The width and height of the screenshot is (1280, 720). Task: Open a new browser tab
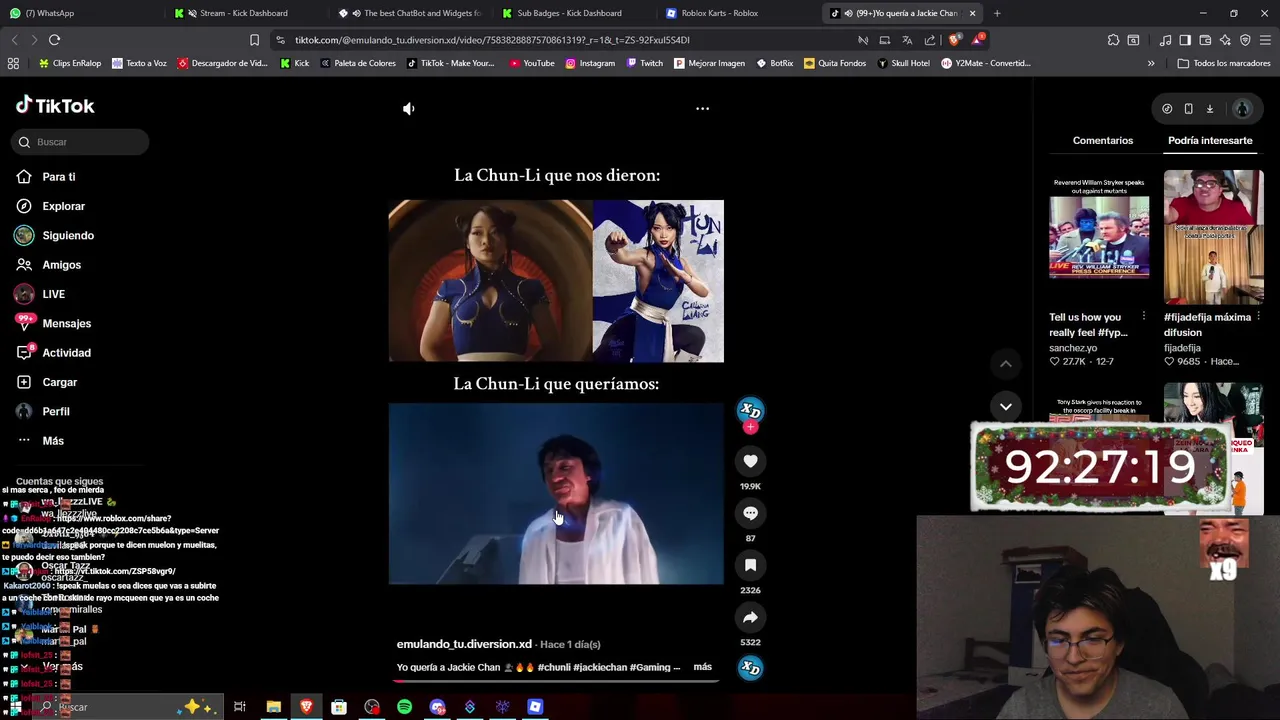point(997,13)
